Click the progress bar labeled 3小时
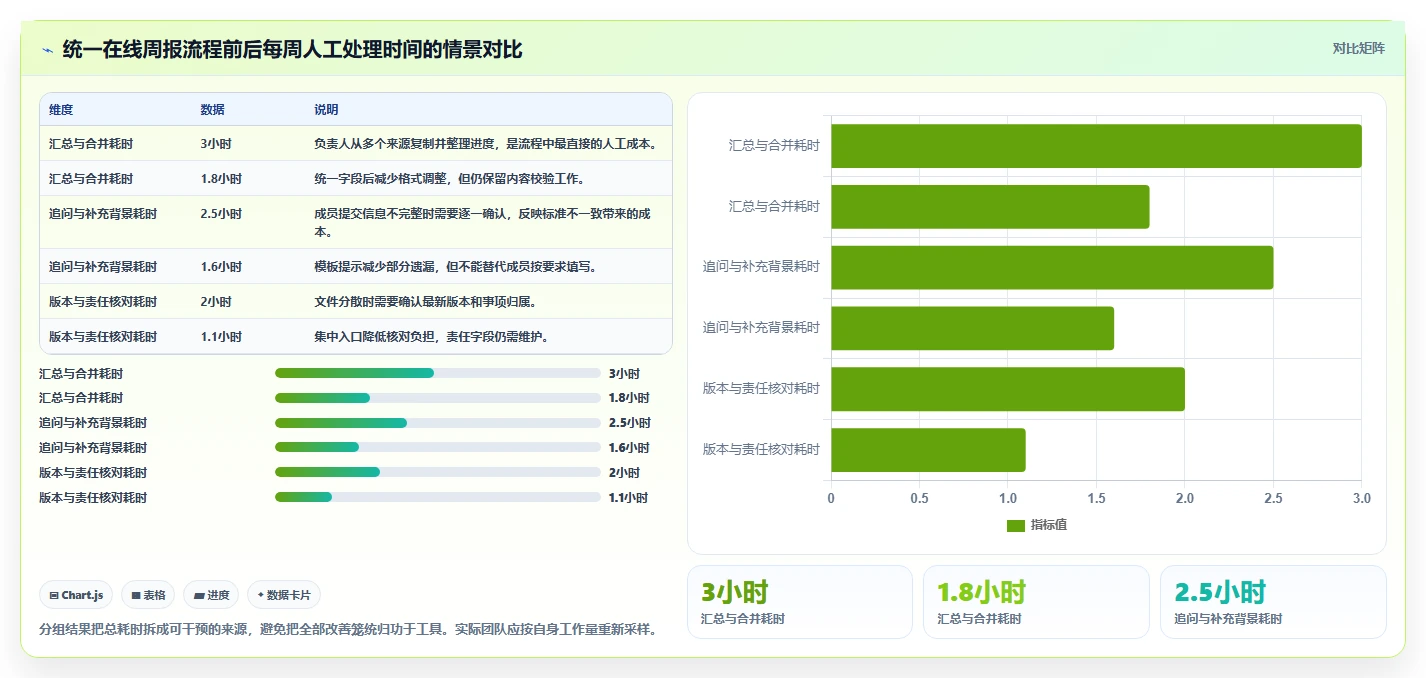The image size is (1426, 678). (438, 373)
